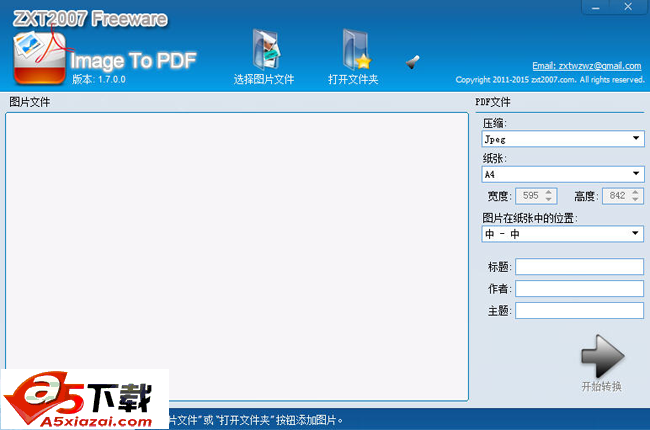
Task: Open the image position dropdown 中 - 中
Action: pyautogui.click(x=563, y=234)
